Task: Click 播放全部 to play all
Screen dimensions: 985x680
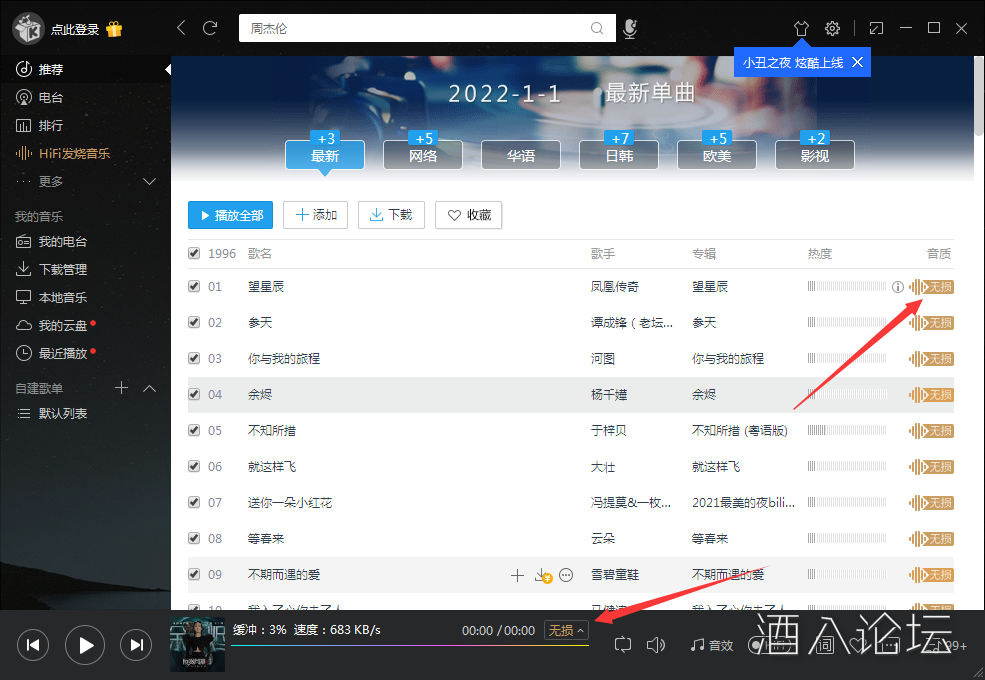Action: [x=231, y=215]
